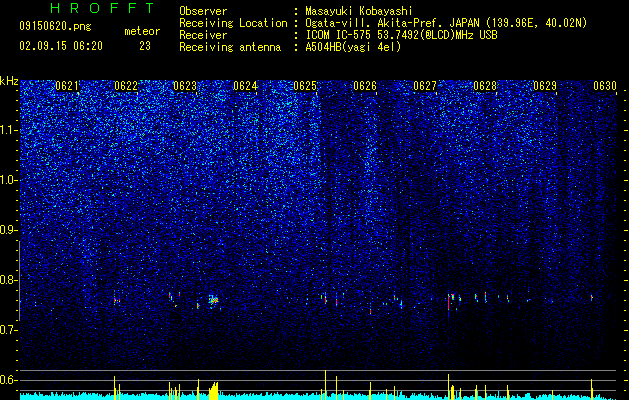Viewport: 629px width, 400px height.
Task: Click the date stamp 02.09.15 06:20
Action: point(61,46)
